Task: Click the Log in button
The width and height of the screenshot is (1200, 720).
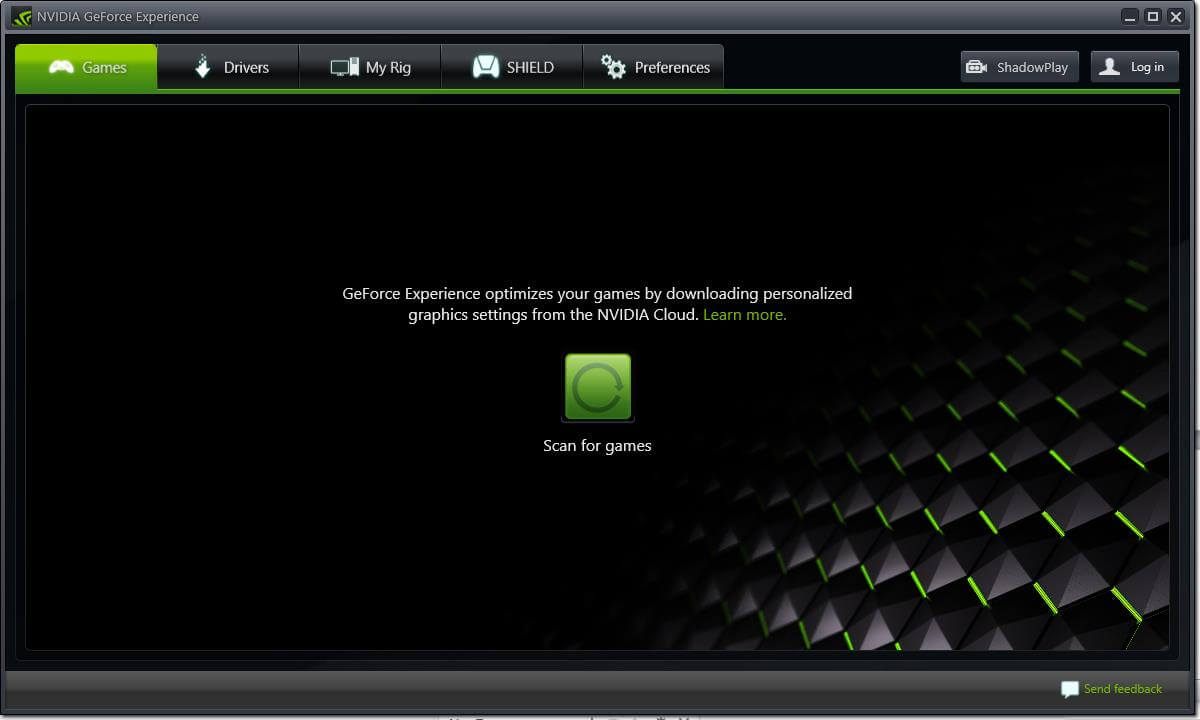Action: [1135, 67]
